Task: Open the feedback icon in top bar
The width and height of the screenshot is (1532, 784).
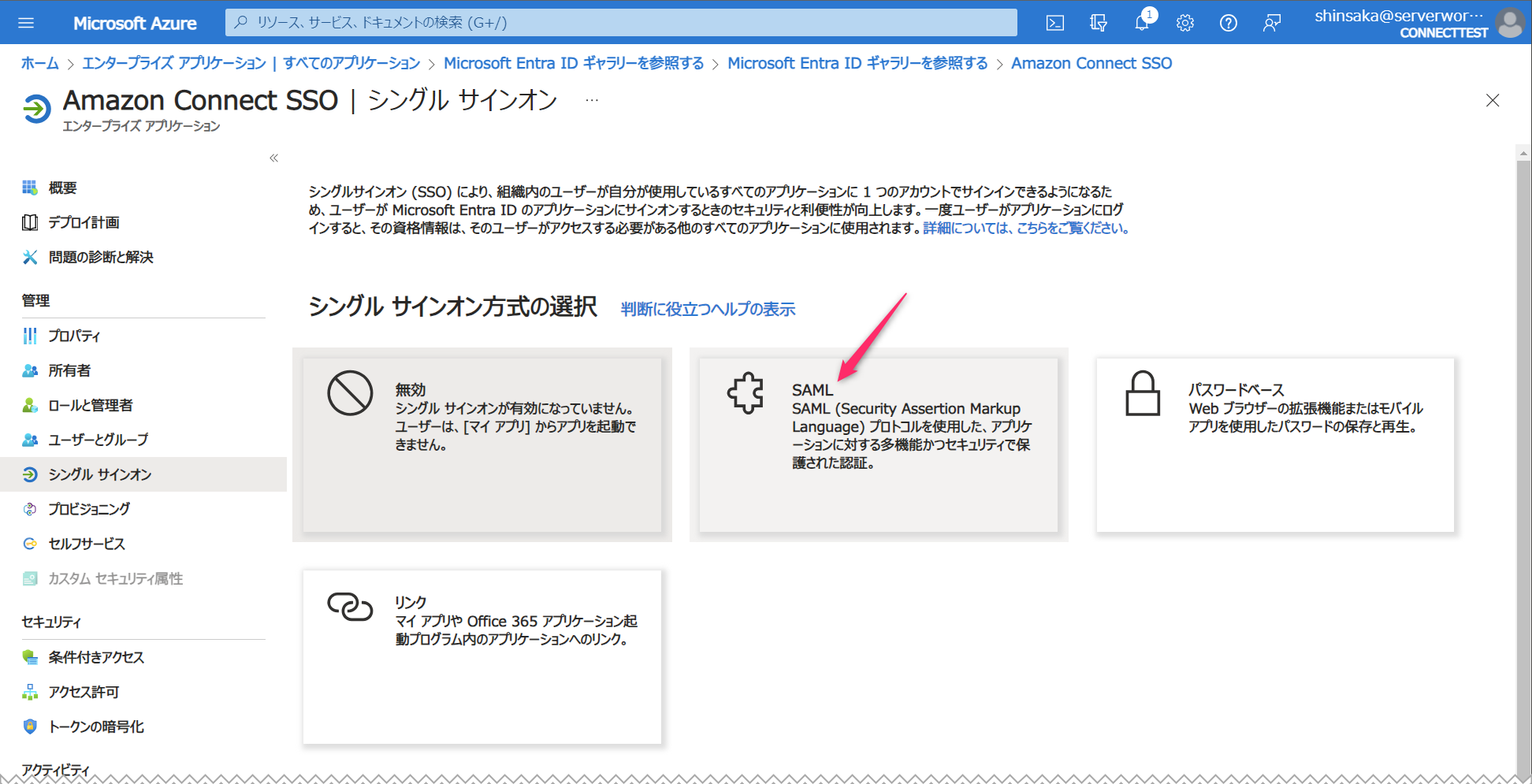Action: point(1272,23)
